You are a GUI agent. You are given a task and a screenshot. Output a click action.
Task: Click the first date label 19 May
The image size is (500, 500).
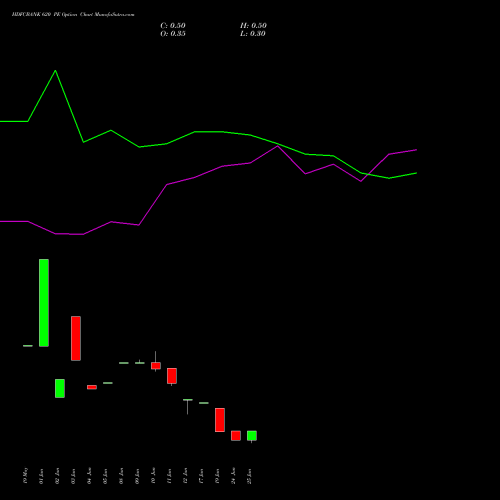coord(26,476)
